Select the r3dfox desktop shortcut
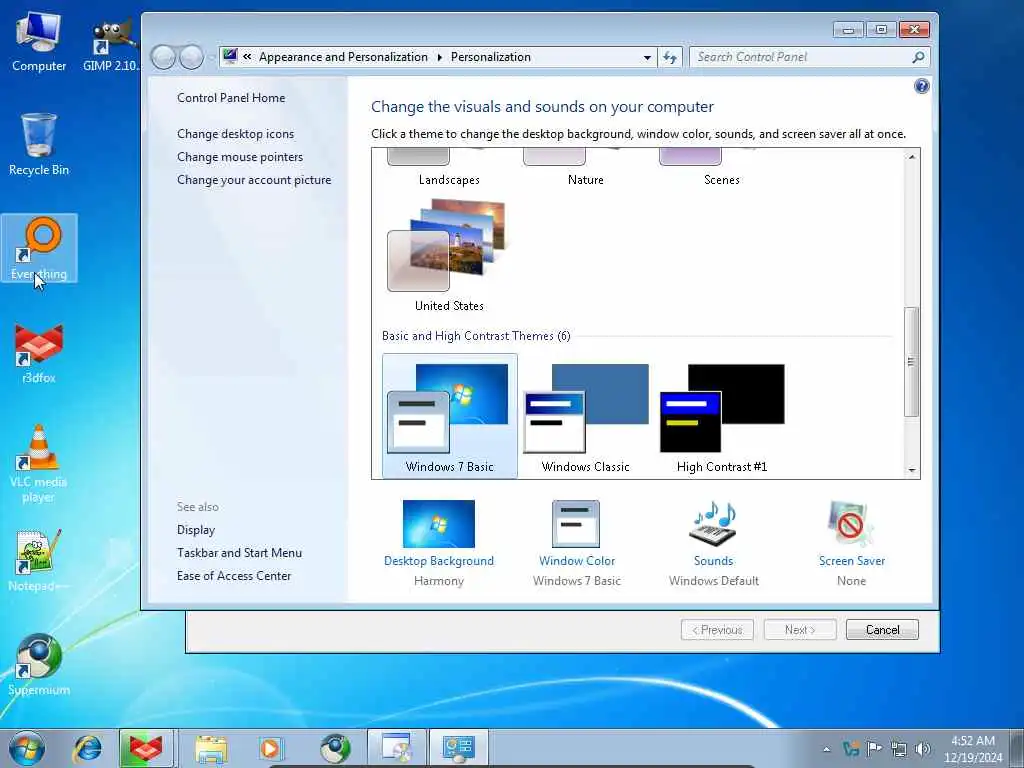The width and height of the screenshot is (1024, 768). click(x=39, y=353)
